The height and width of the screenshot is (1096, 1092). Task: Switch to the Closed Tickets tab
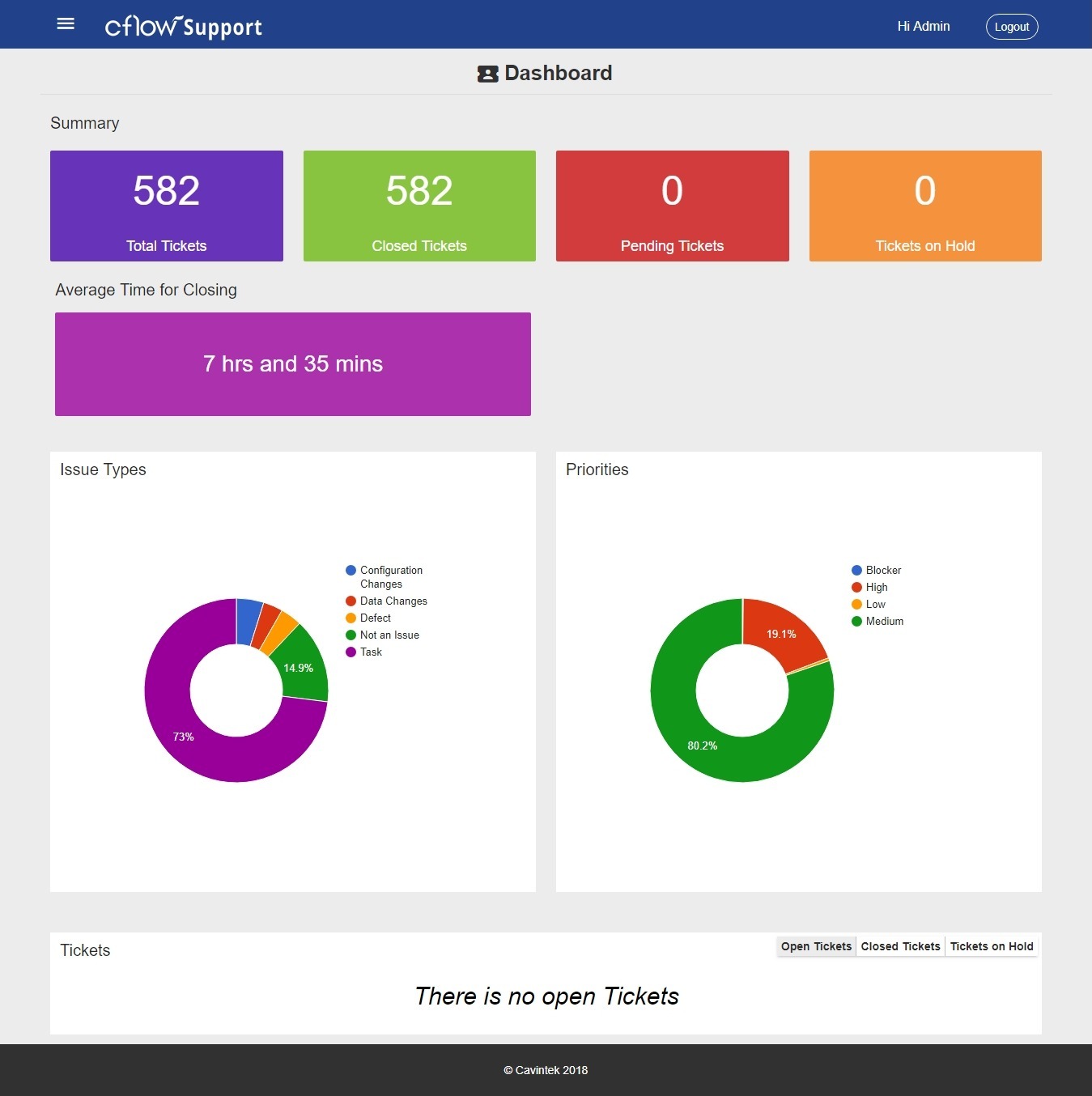coord(900,946)
